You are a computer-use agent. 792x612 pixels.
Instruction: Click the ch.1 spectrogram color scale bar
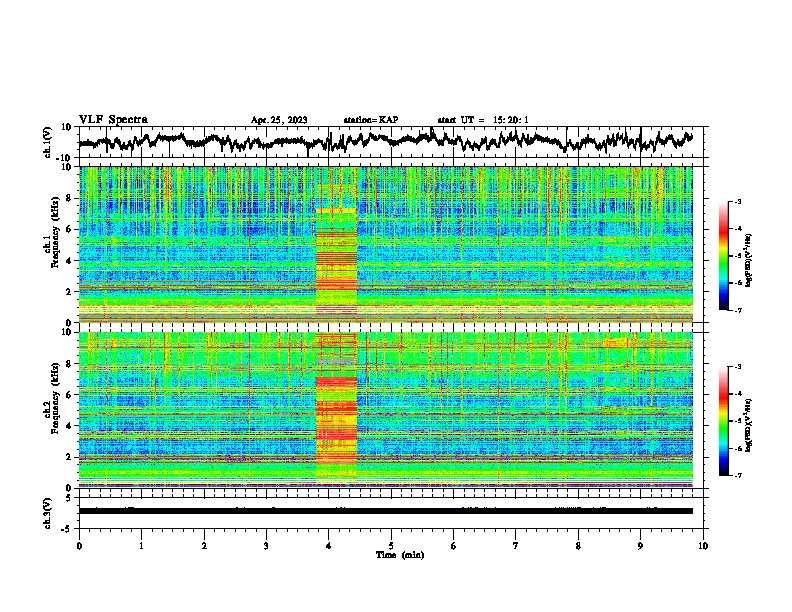(723, 255)
